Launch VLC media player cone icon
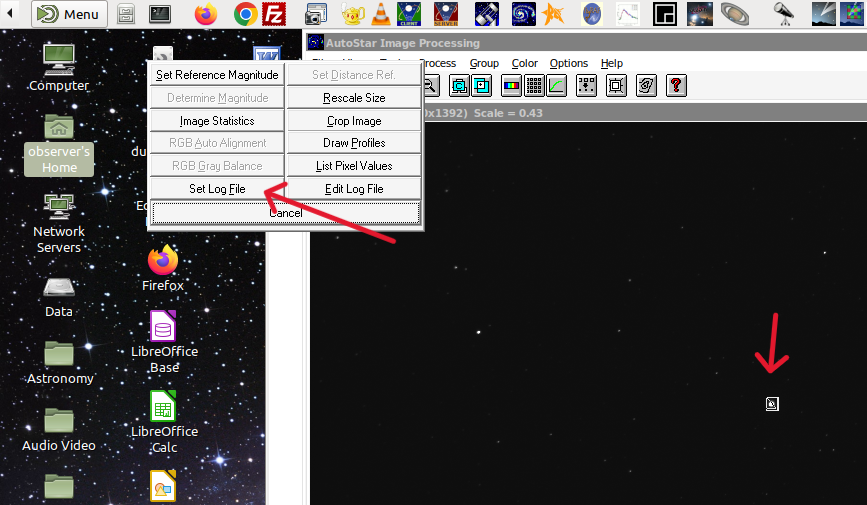 (x=380, y=14)
